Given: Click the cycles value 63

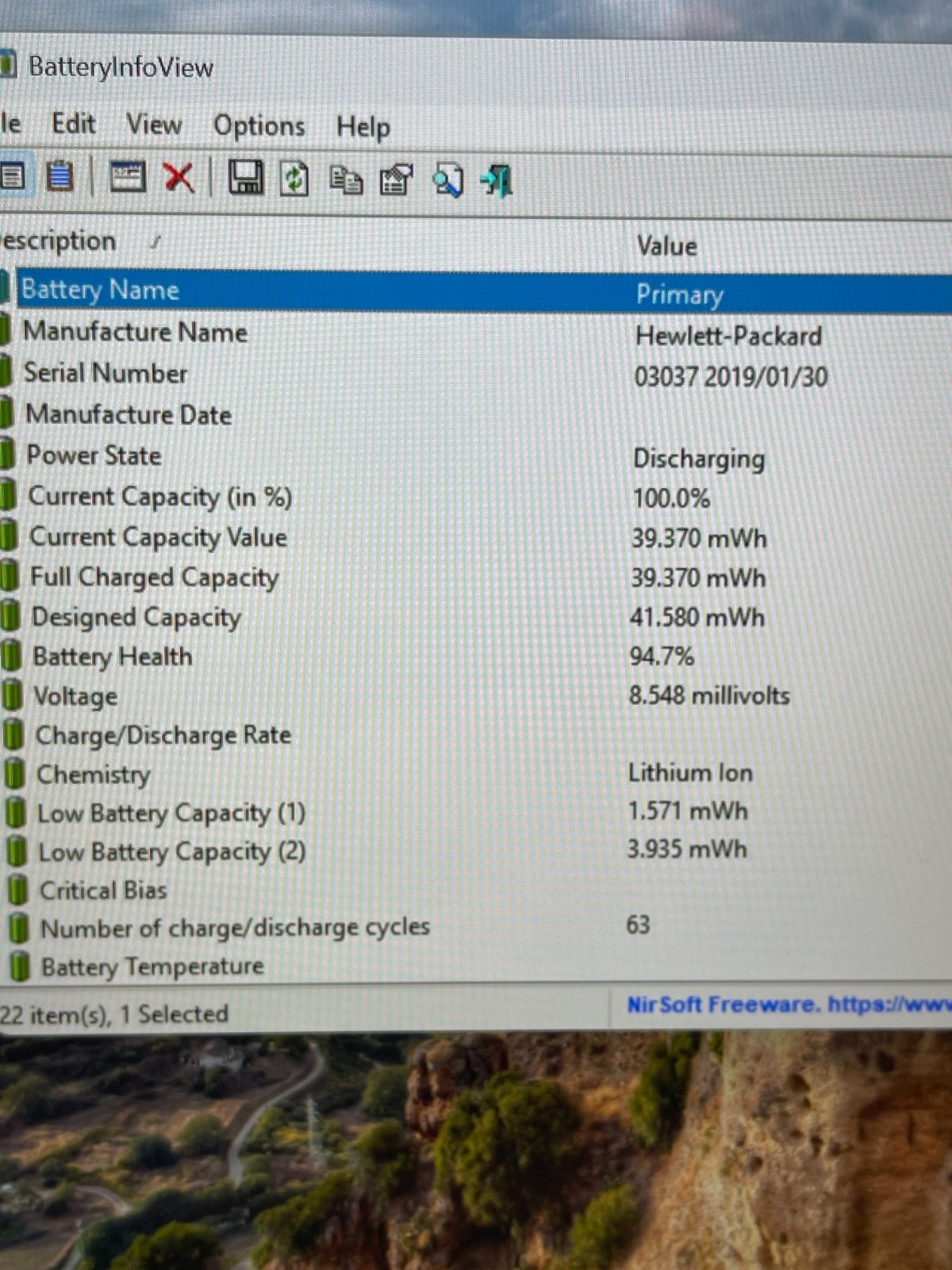Looking at the screenshot, I should [x=638, y=925].
